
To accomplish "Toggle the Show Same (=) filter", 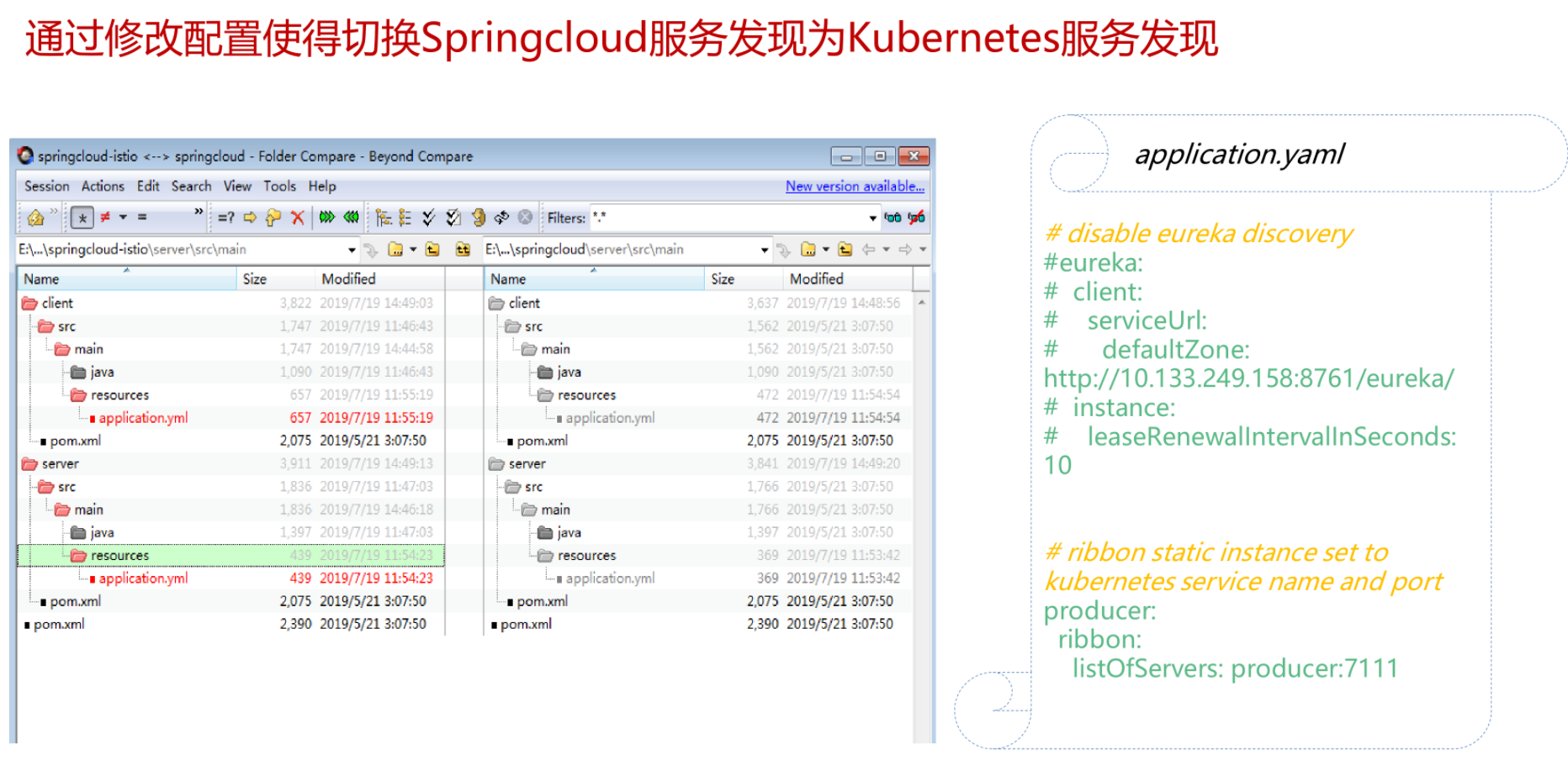I will pos(142,218).
